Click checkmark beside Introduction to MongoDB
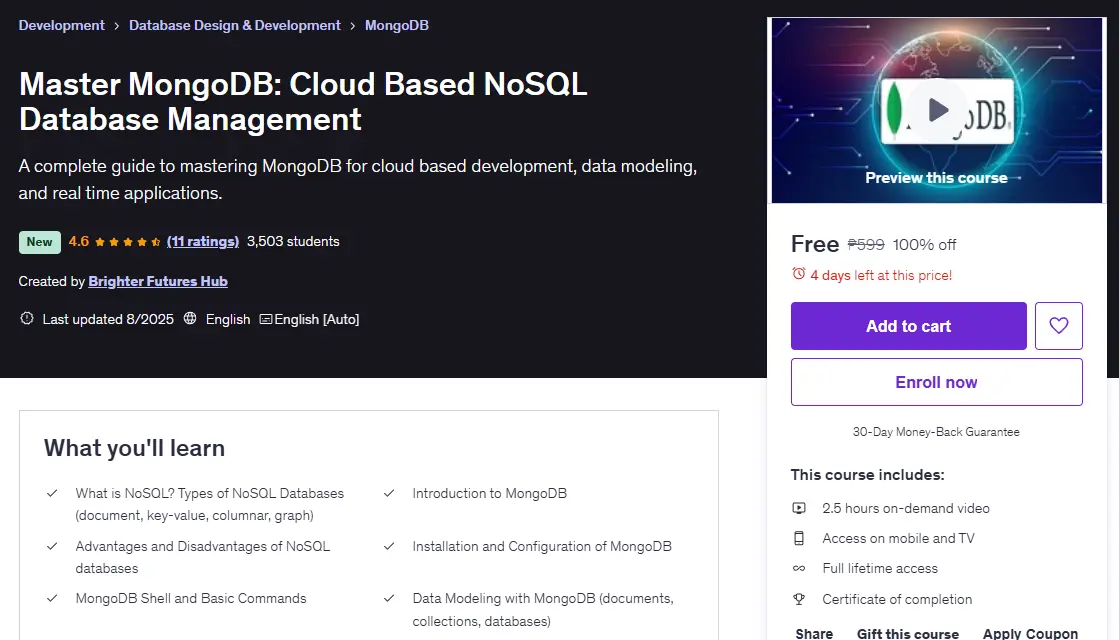The width and height of the screenshot is (1119, 640). coord(389,493)
